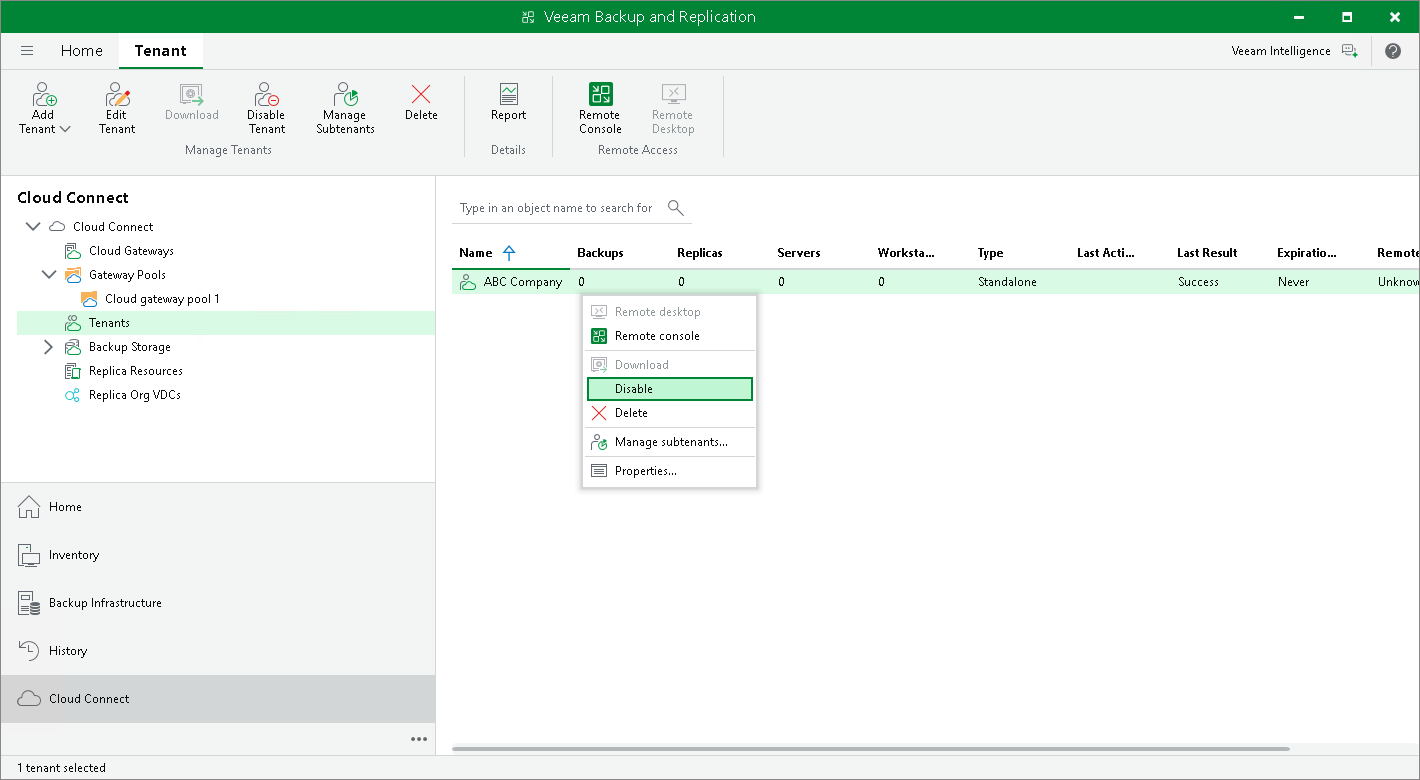
Task: Switch to the Home ribbon tab
Action: coord(82,51)
